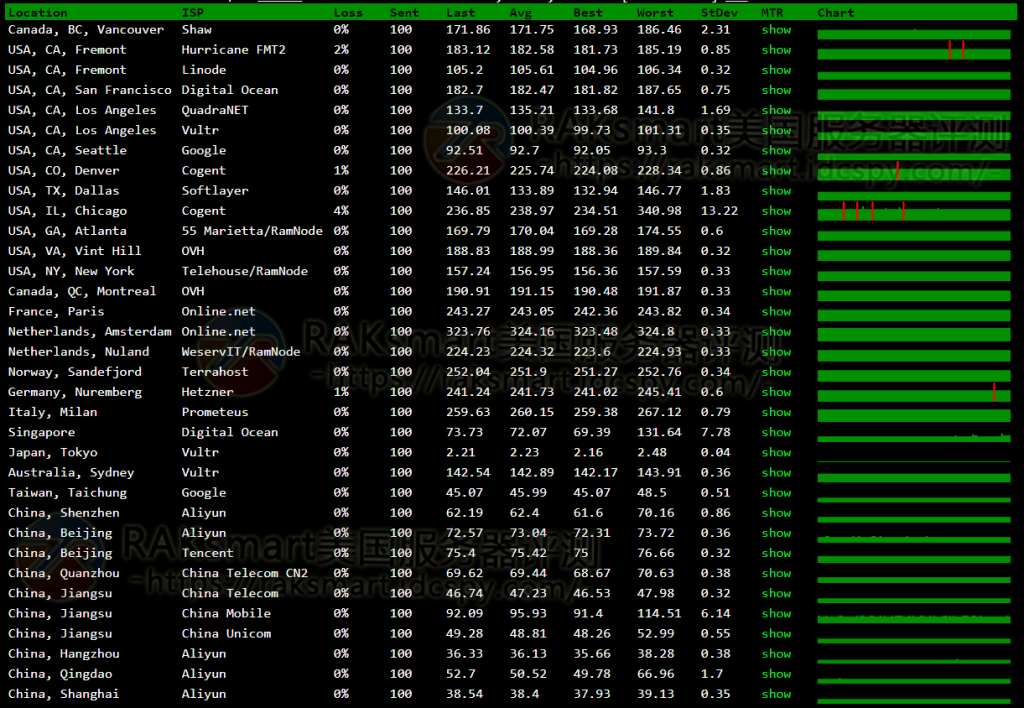Click the Germany Hetzner latency chart bar
The height and width of the screenshot is (708, 1024).
point(914,392)
